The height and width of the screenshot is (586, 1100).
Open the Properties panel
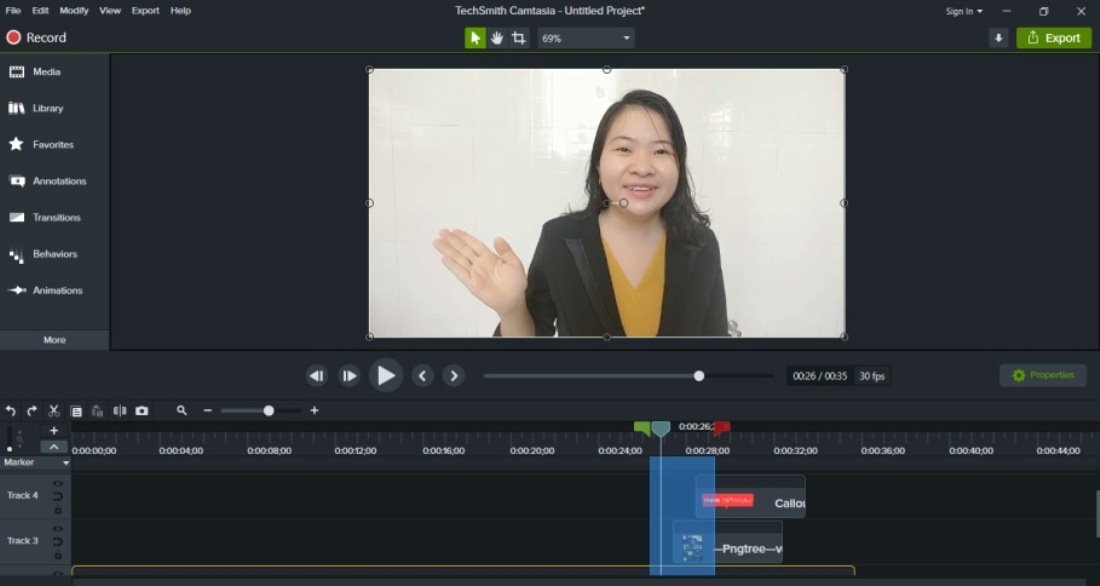(1043, 375)
